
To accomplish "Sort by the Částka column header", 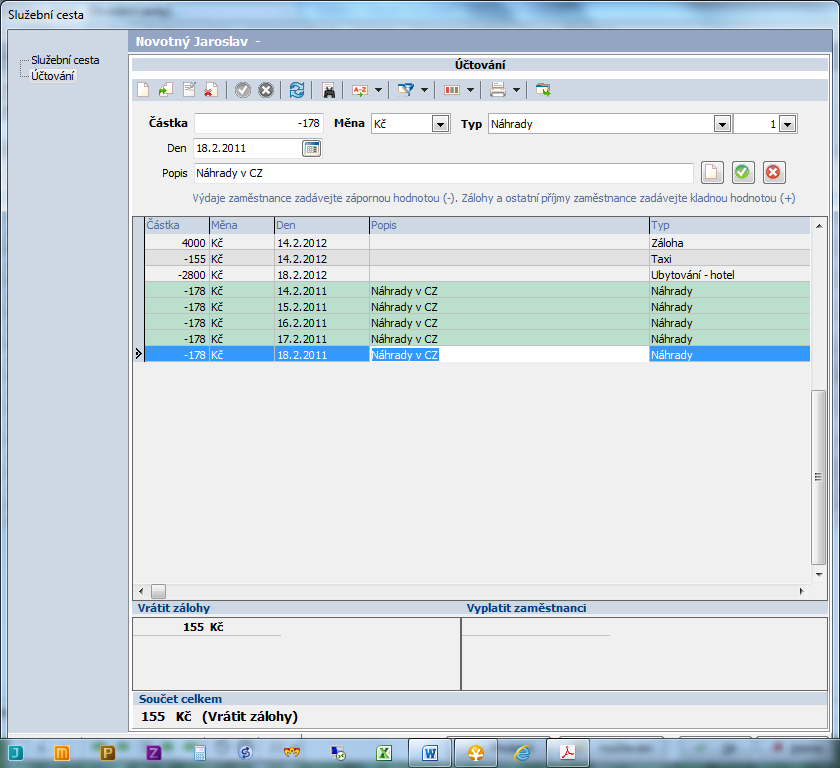I will [177, 225].
